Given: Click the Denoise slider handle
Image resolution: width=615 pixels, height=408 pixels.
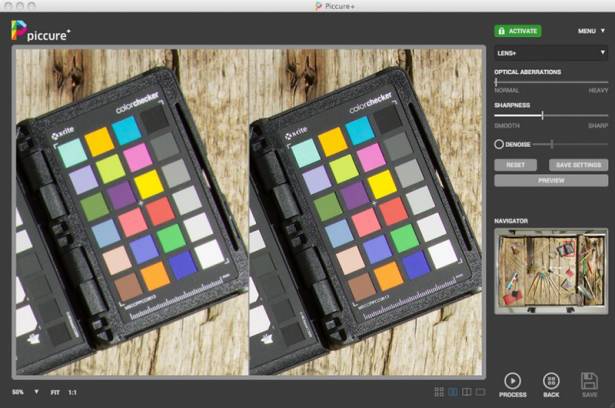Looking at the screenshot, I should pyautogui.click(x=552, y=144).
